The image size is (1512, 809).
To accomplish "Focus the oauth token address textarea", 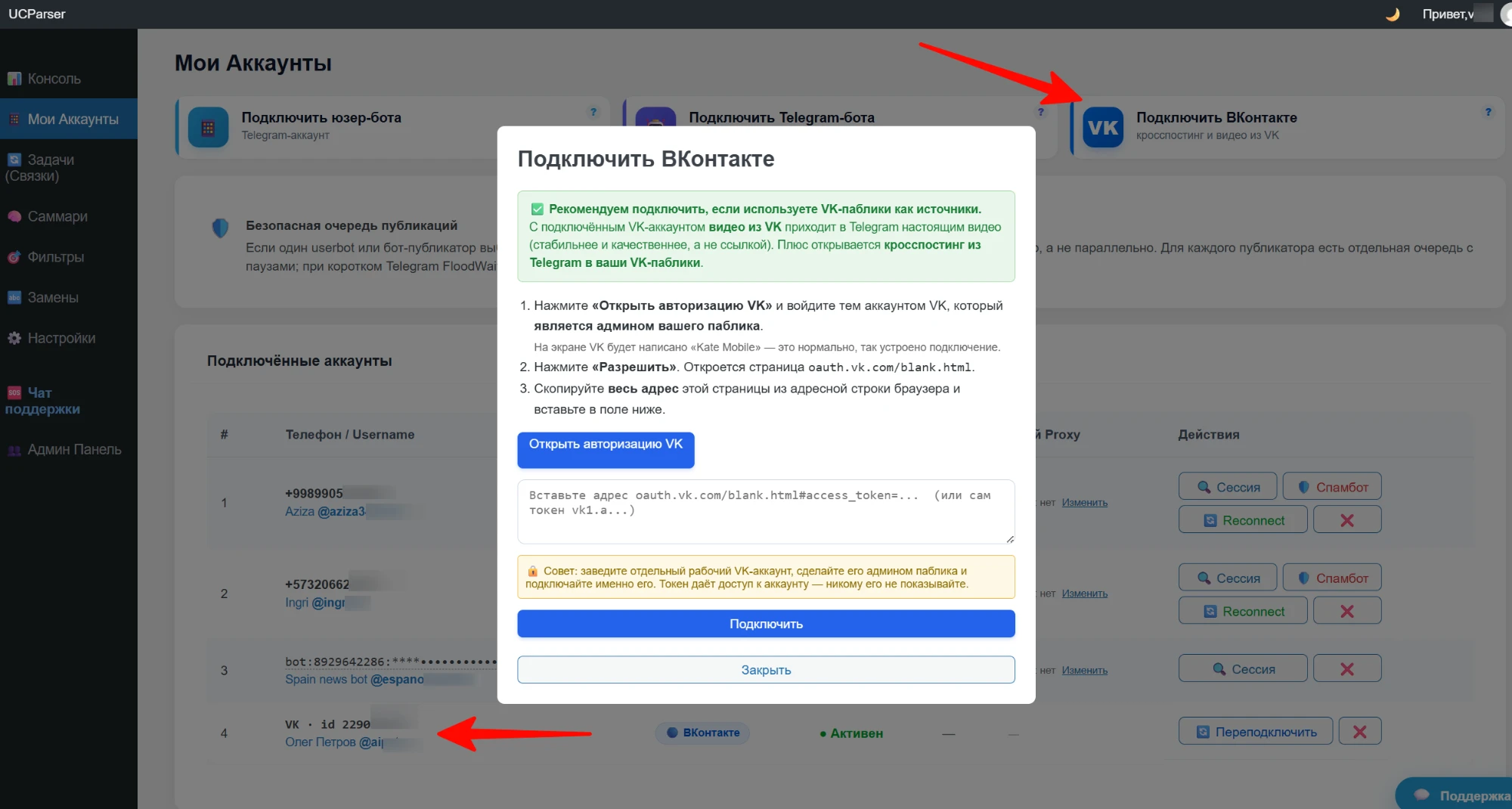I will (766, 511).
